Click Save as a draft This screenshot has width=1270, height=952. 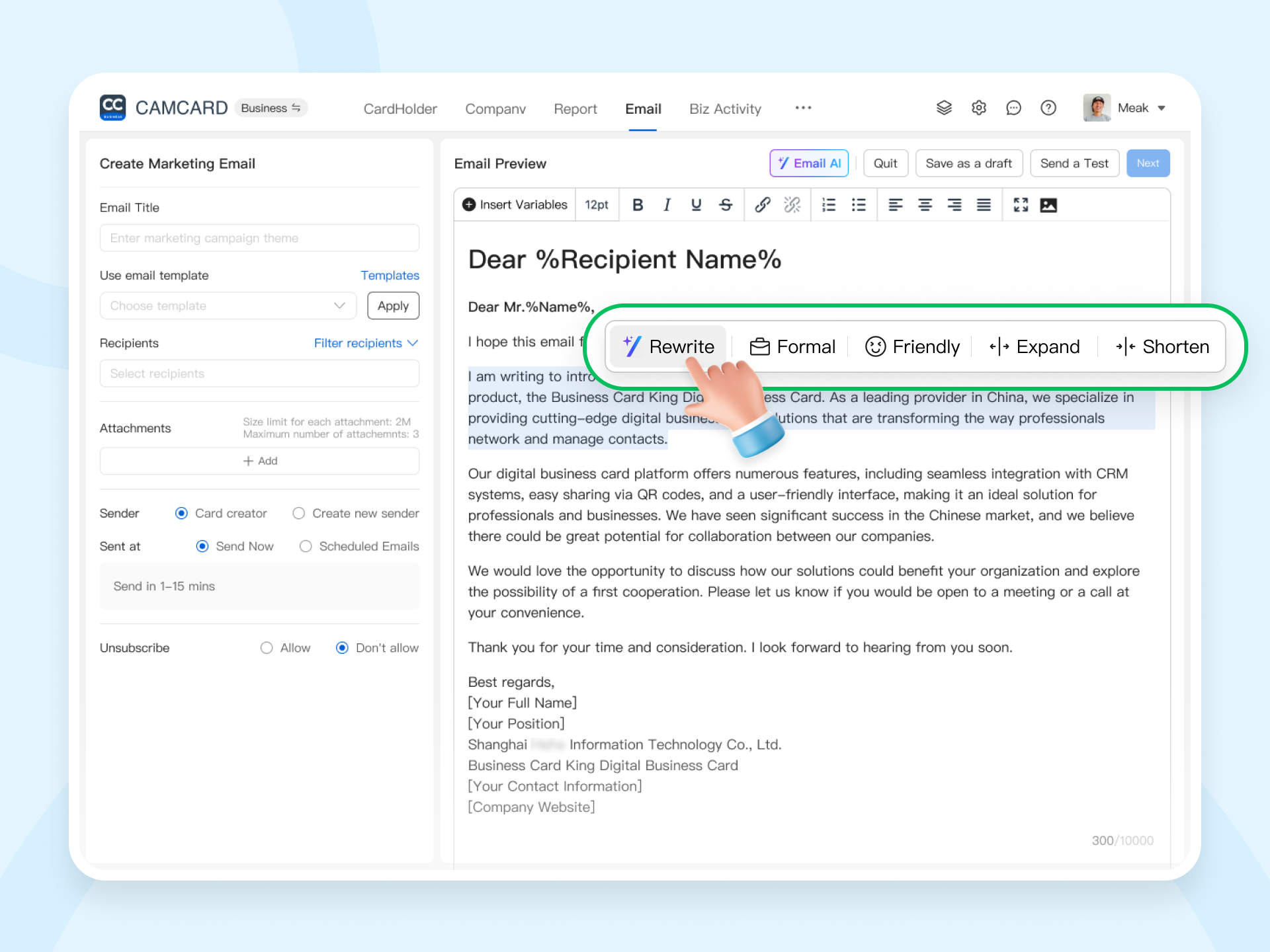[x=969, y=163]
